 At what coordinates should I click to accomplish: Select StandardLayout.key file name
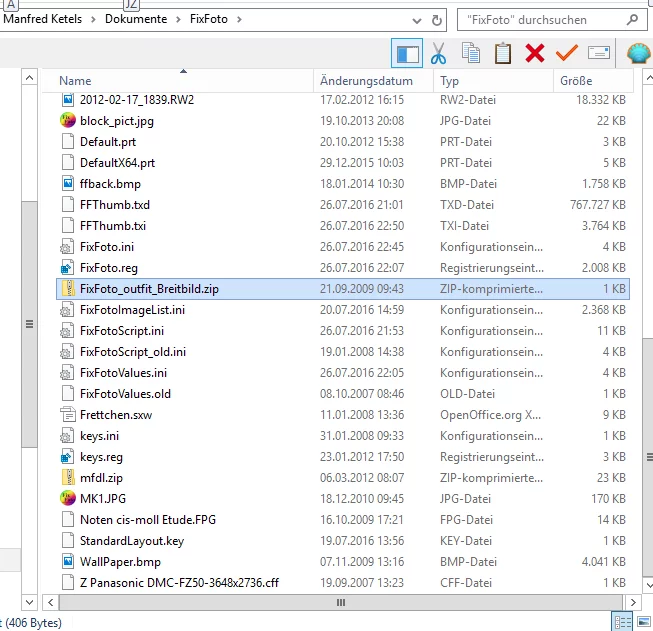point(132,541)
